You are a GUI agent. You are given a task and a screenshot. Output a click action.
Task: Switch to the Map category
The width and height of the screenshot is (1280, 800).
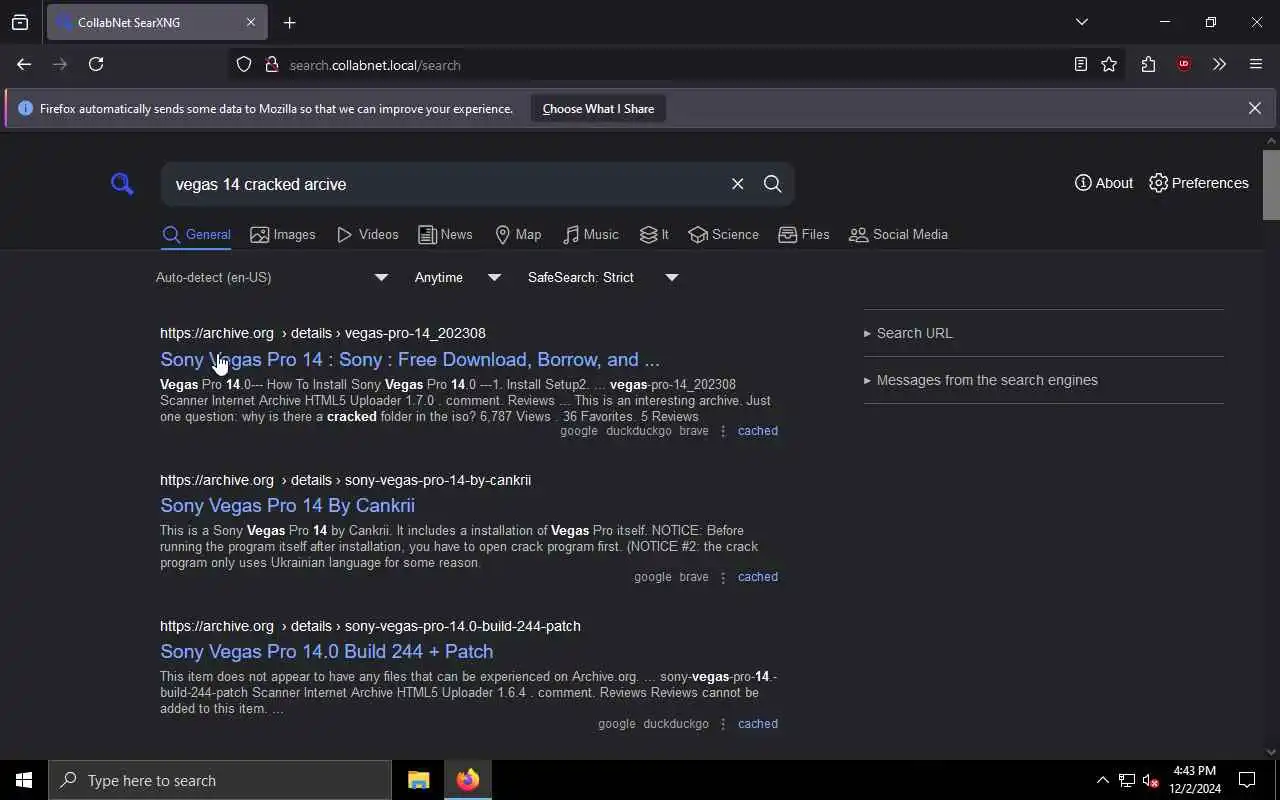click(518, 234)
